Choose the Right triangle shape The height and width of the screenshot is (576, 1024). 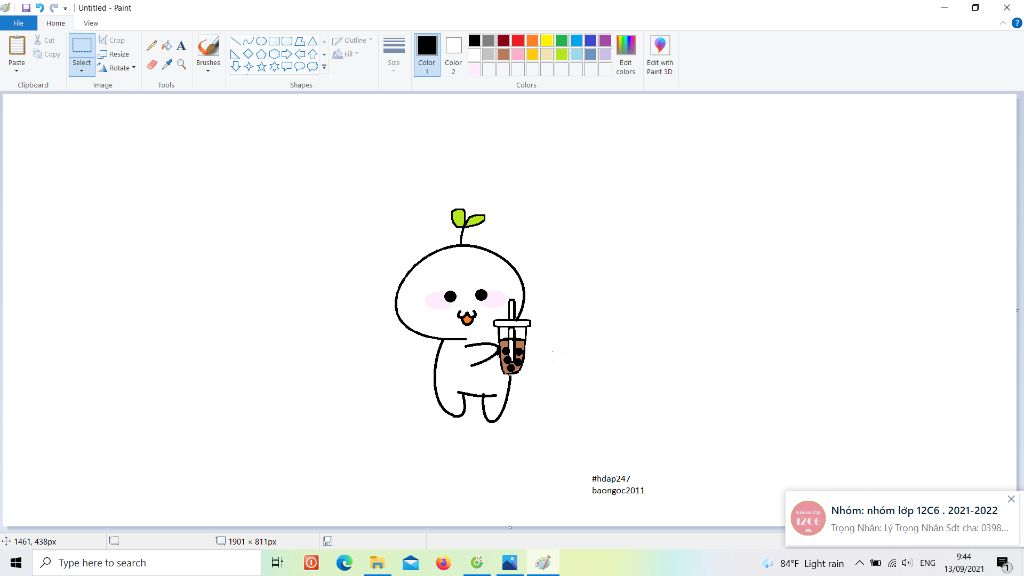[x=235, y=54]
